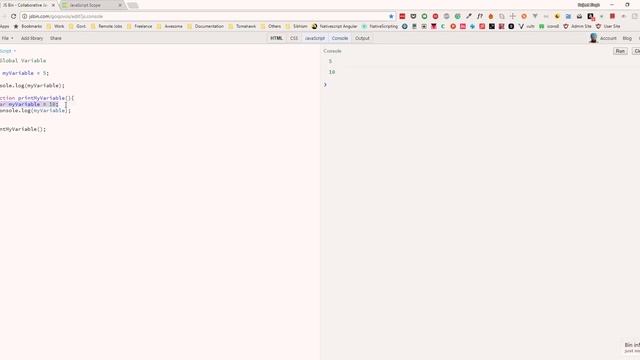Toggle the Console panel

tap(340, 38)
